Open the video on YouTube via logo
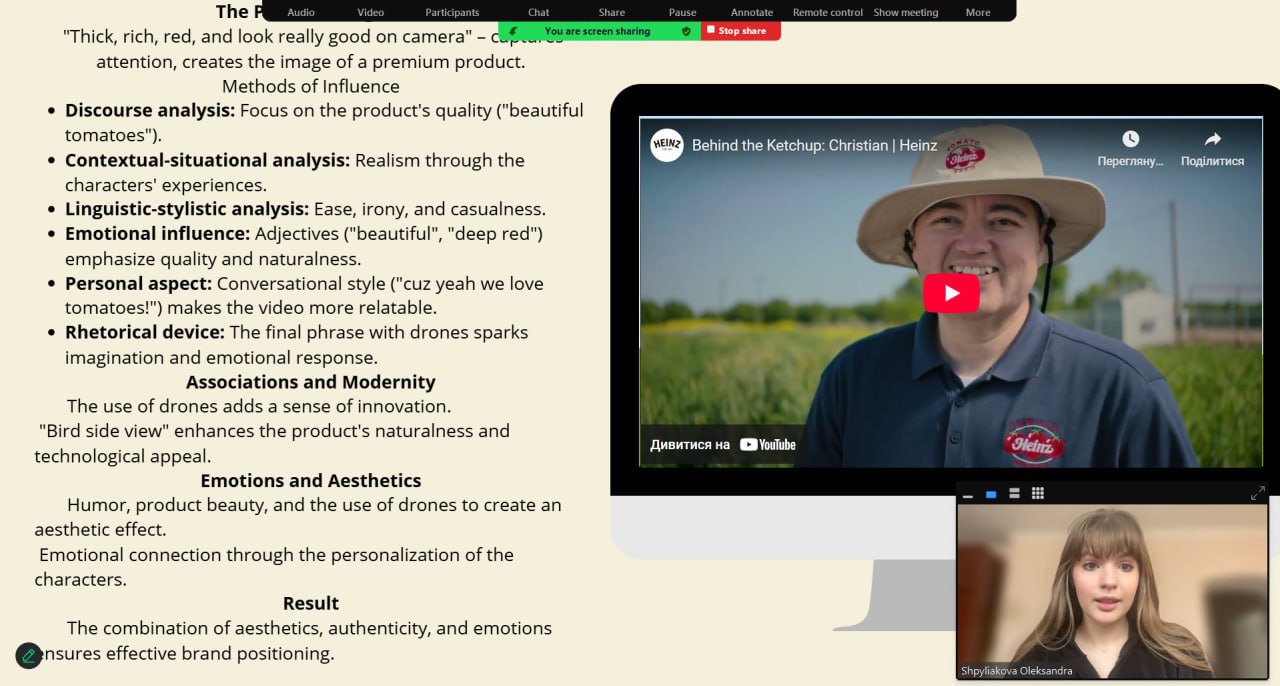 (x=767, y=444)
